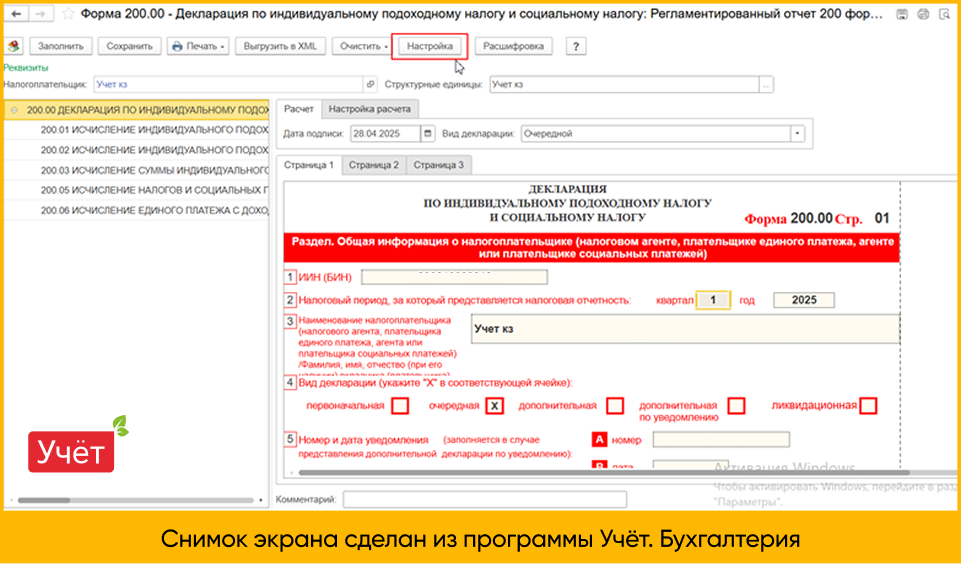This screenshot has width=961, height=564.
Task: Switch to the Настройка расчета tab
Action: coord(370,109)
